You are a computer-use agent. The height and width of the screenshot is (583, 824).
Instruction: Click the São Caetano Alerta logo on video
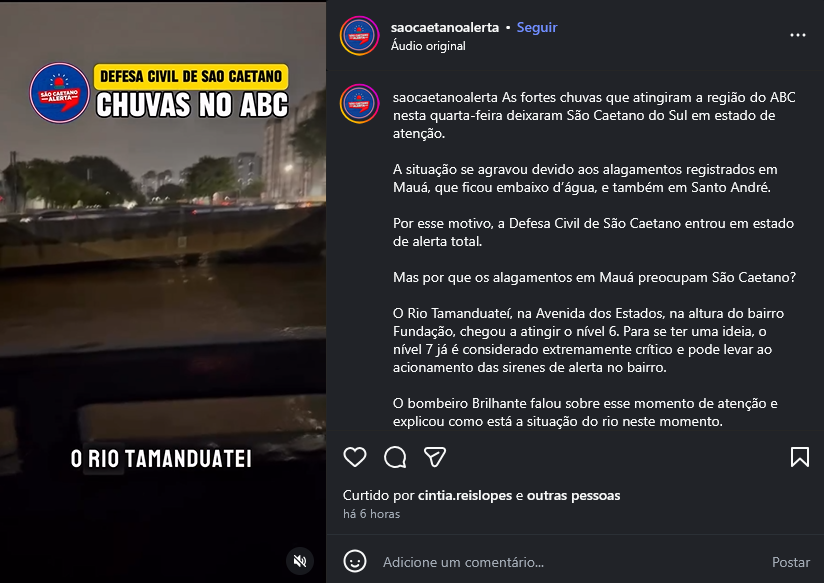(x=59, y=93)
